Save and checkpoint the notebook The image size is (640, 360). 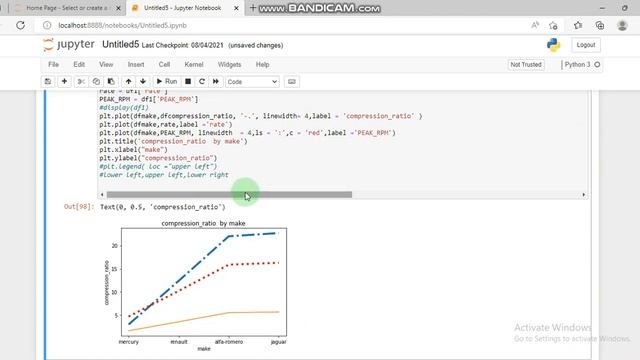(48, 82)
